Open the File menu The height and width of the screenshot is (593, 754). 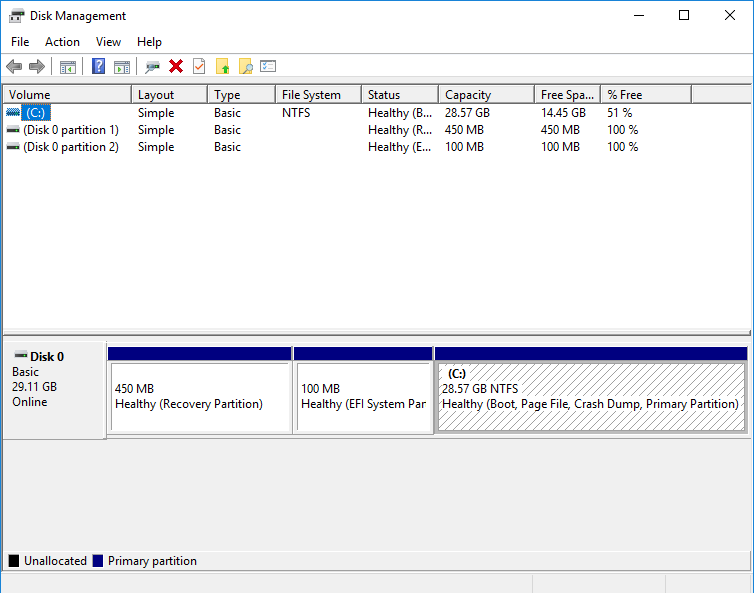coord(20,42)
